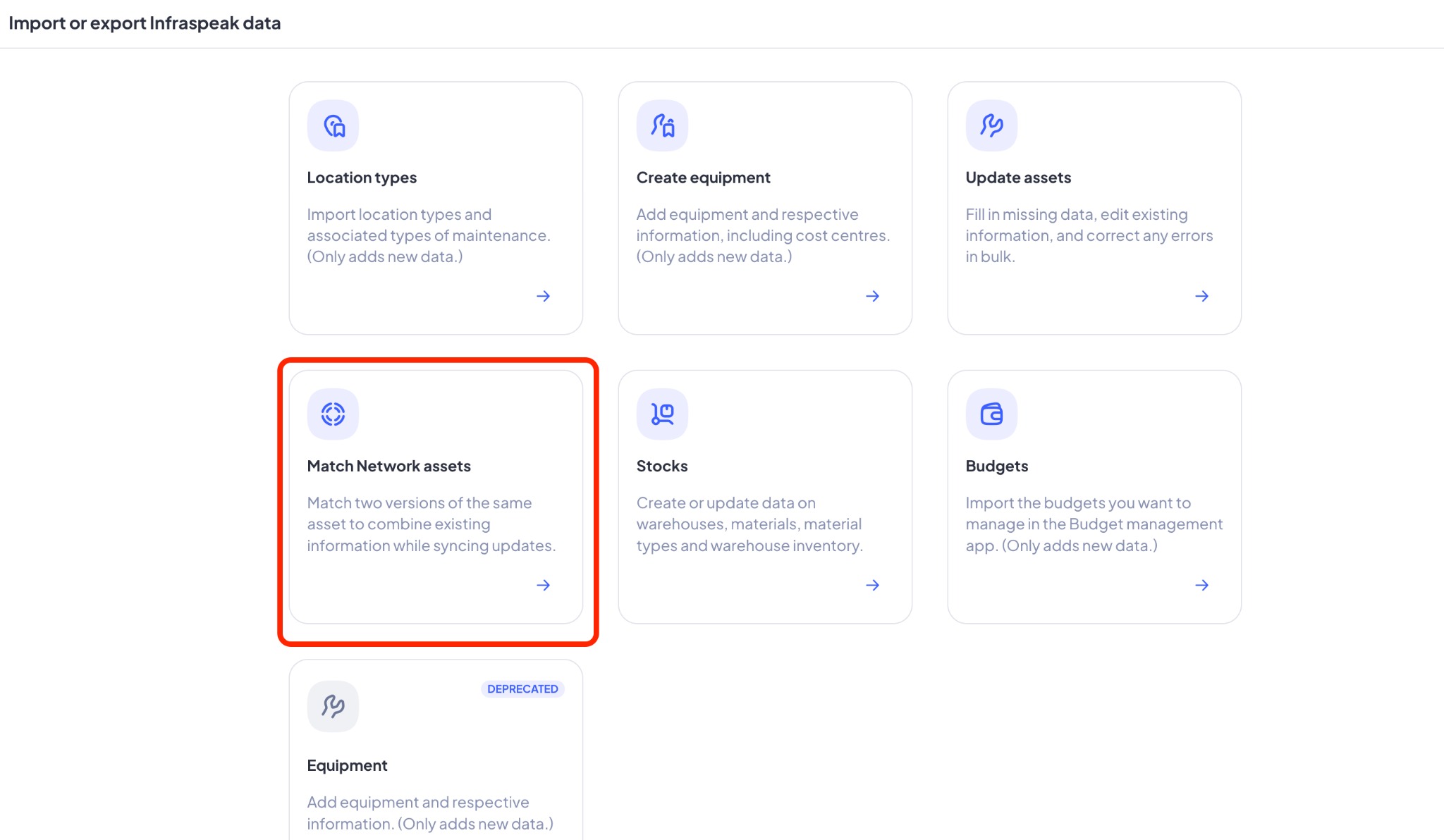Click the DEPRECATED badge on Equipment card
Image resolution: width=1444 pixels, height=840 pixels.
pyautogui.click(x=522, y=689)
